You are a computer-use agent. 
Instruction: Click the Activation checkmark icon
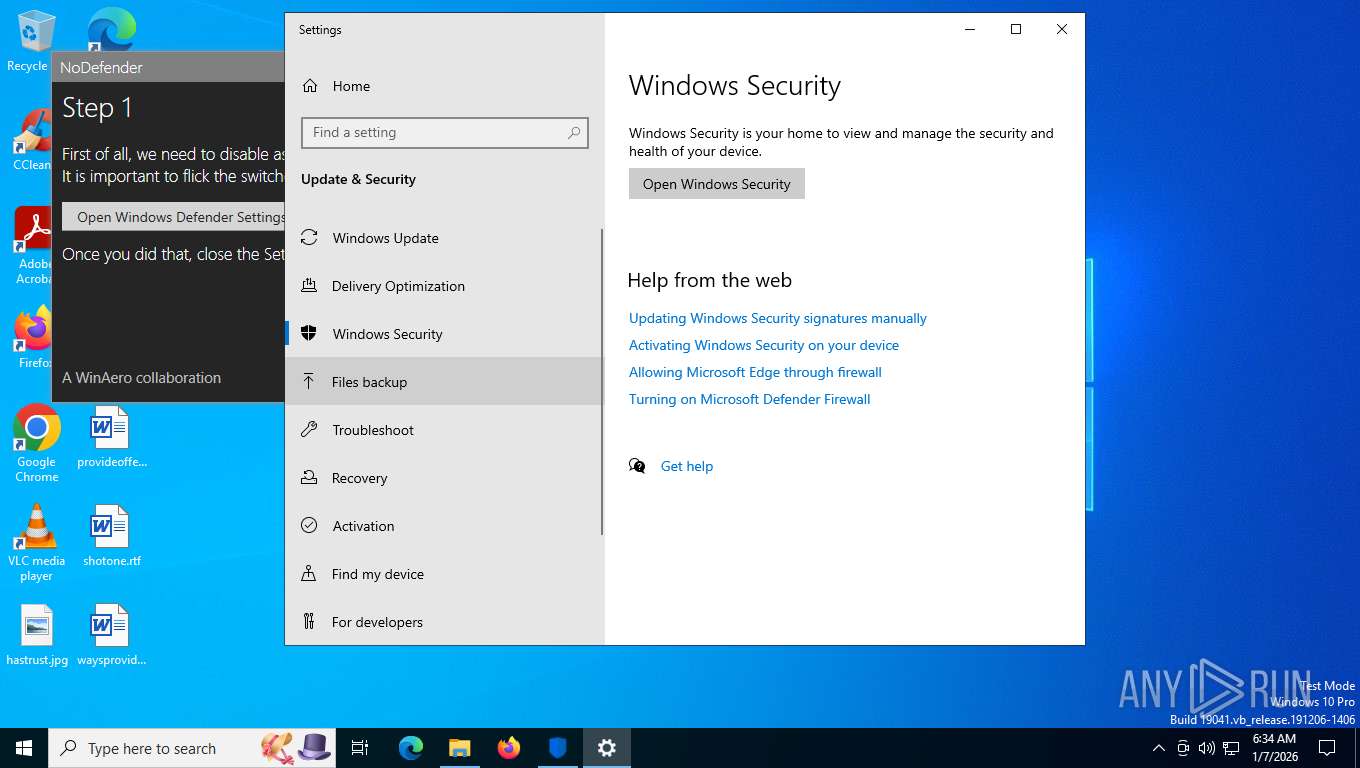coord(309,526)
